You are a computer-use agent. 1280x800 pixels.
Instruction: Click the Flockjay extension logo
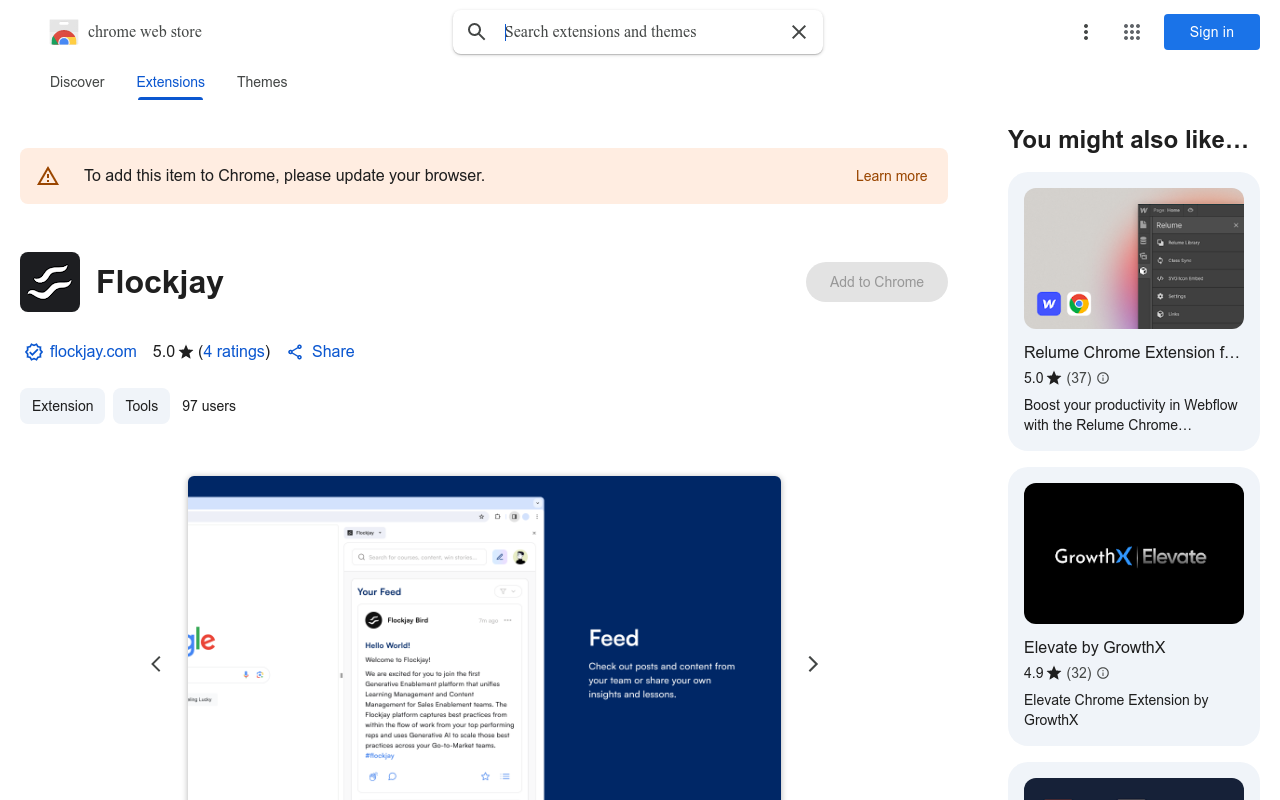[x=50, y=282]
